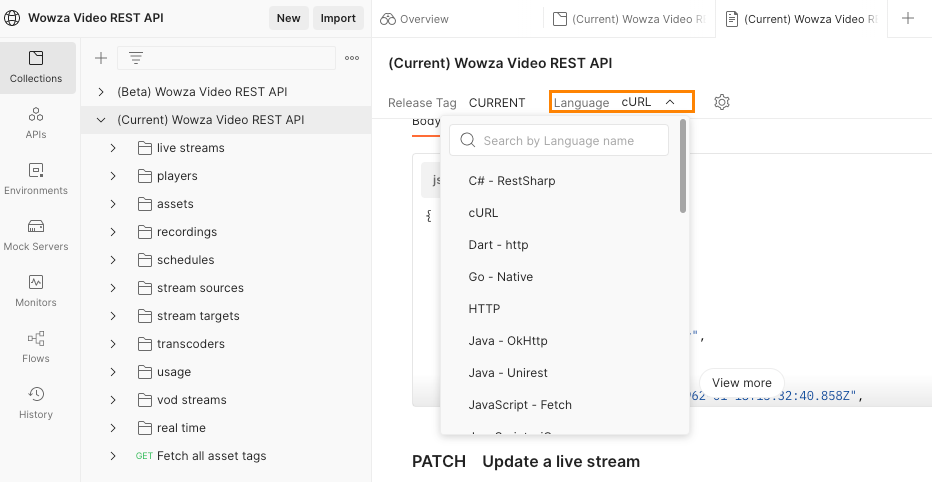Click the recordings folder icon
Image resolution: width=932 pixels, height=482 pixels.
144,232
